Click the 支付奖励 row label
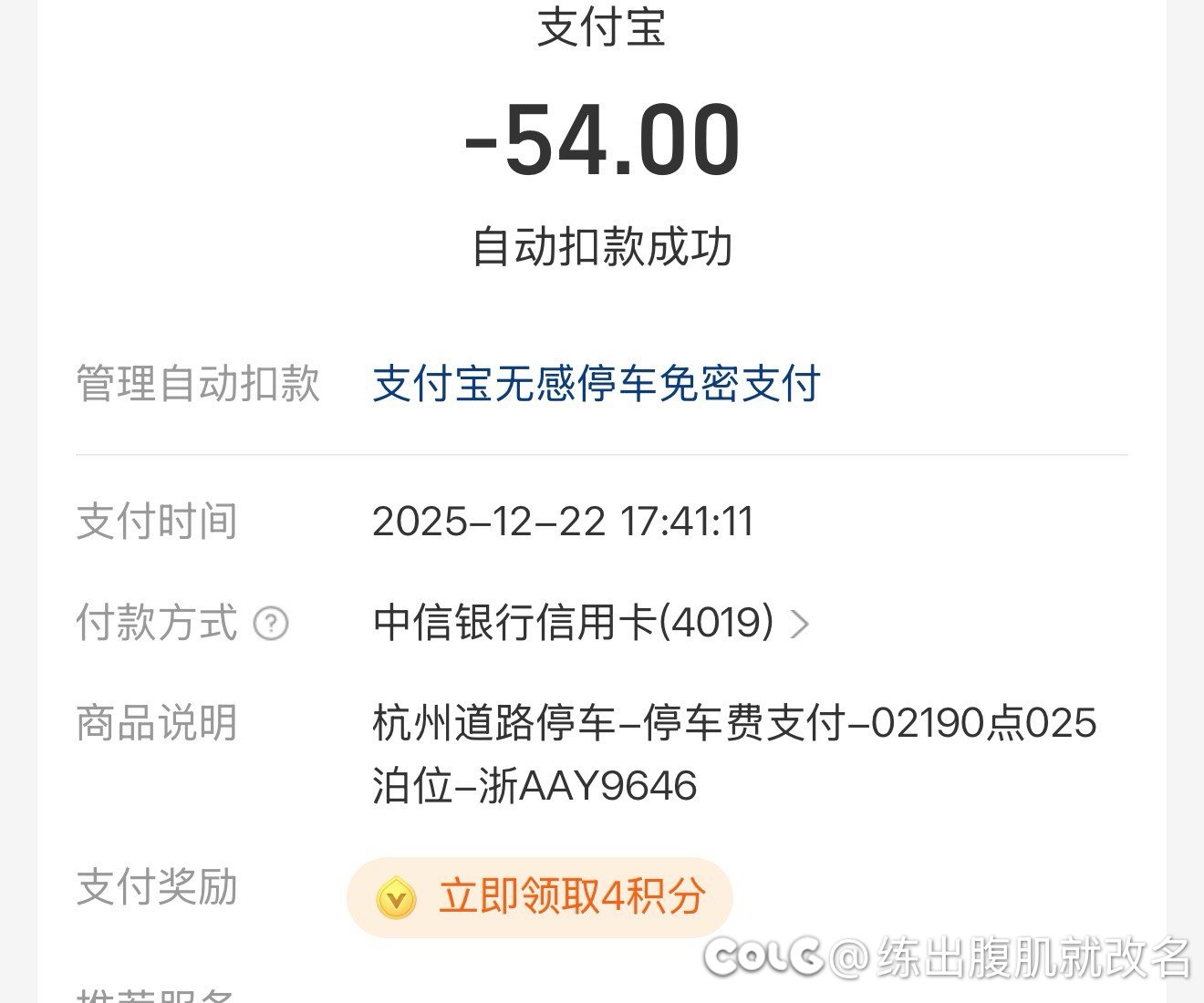Viewport: 1204px width, 1003px height. pos(157,888)
